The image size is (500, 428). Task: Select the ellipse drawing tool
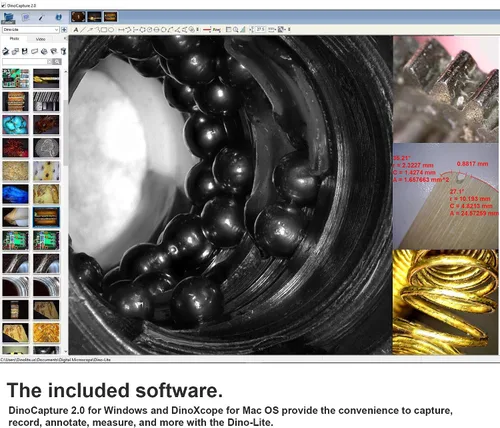click(111, 30)
